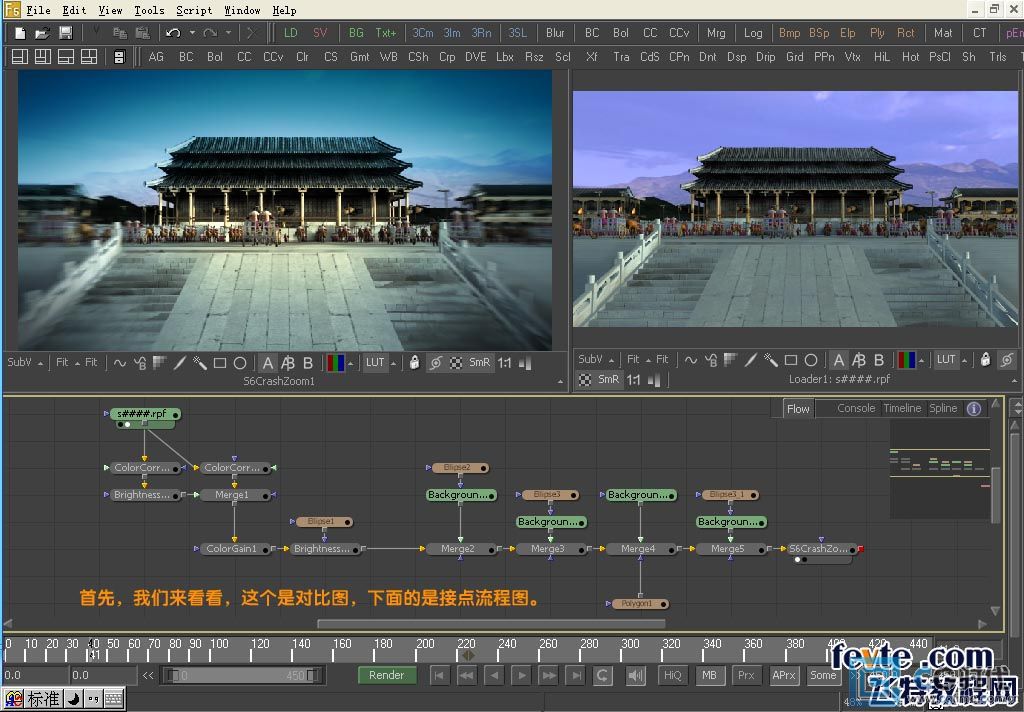Switch to the Console tab
The height and width of the screenshot is (712, 1024).
tap(856, 408)
